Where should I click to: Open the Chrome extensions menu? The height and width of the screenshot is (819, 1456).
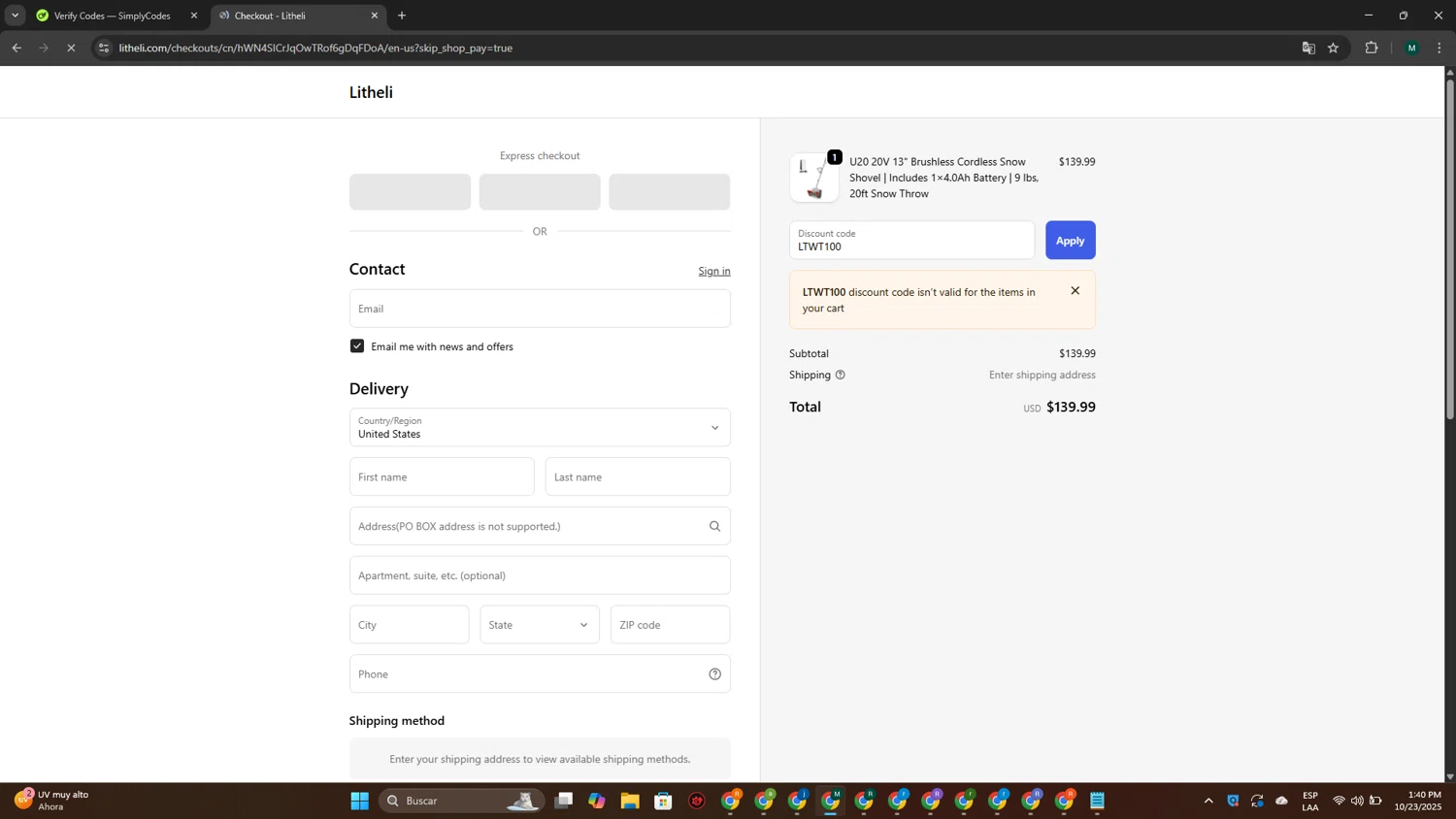tap(1372, 48)
